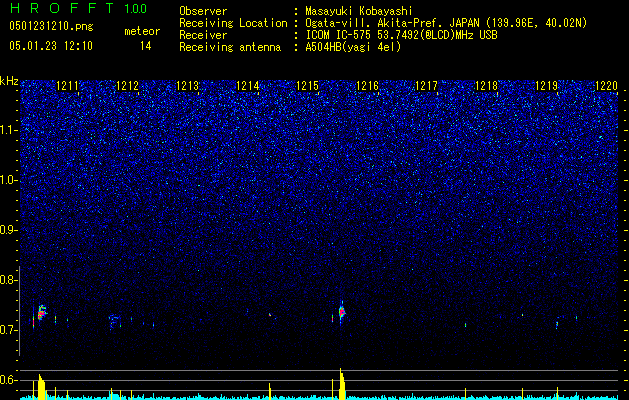This screenshot has width=629, height=400.
Task: Click the 1212 time marker
Action: (x=127, y=85)
